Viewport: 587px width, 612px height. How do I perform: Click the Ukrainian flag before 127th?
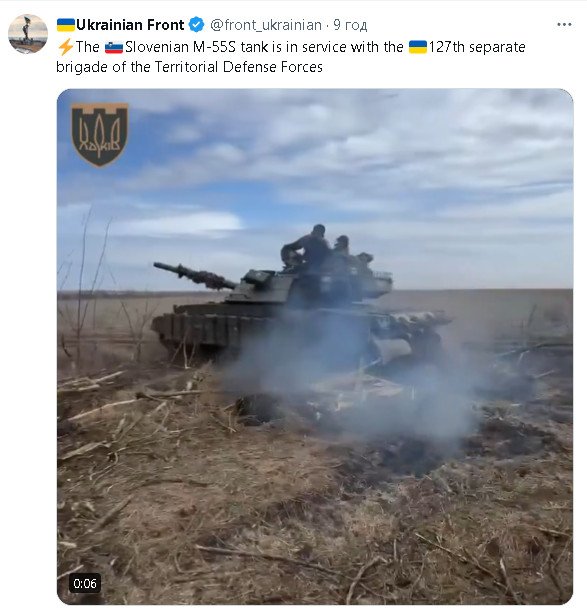point(418,47)
